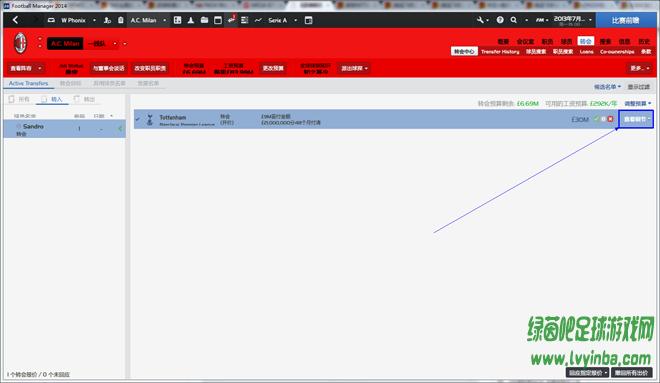Open the Co-ownerships sub-tab
Viewport: 660px width, 383px height.
click(617, 51)
